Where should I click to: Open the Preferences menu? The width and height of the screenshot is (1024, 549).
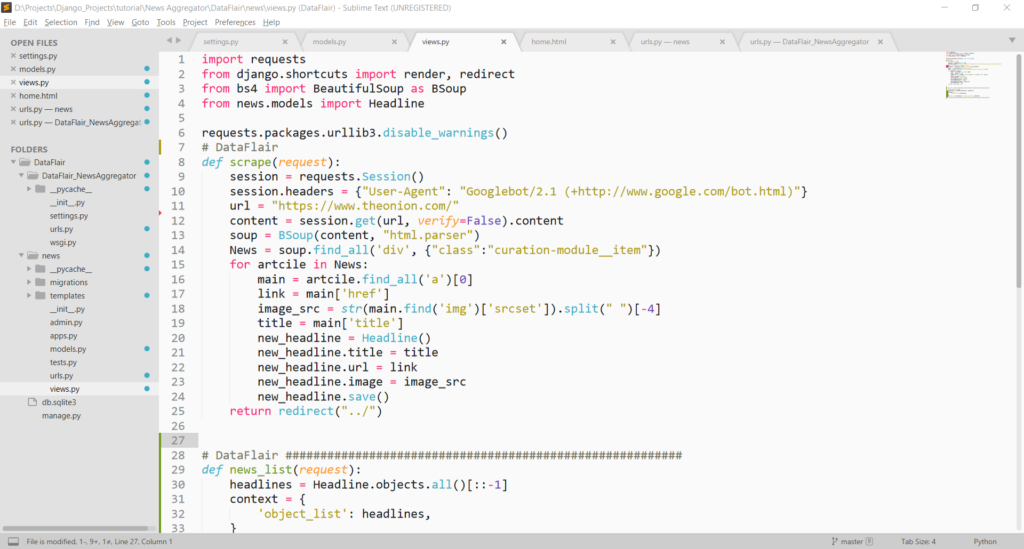pyautogui.click(x=235, y=22)
